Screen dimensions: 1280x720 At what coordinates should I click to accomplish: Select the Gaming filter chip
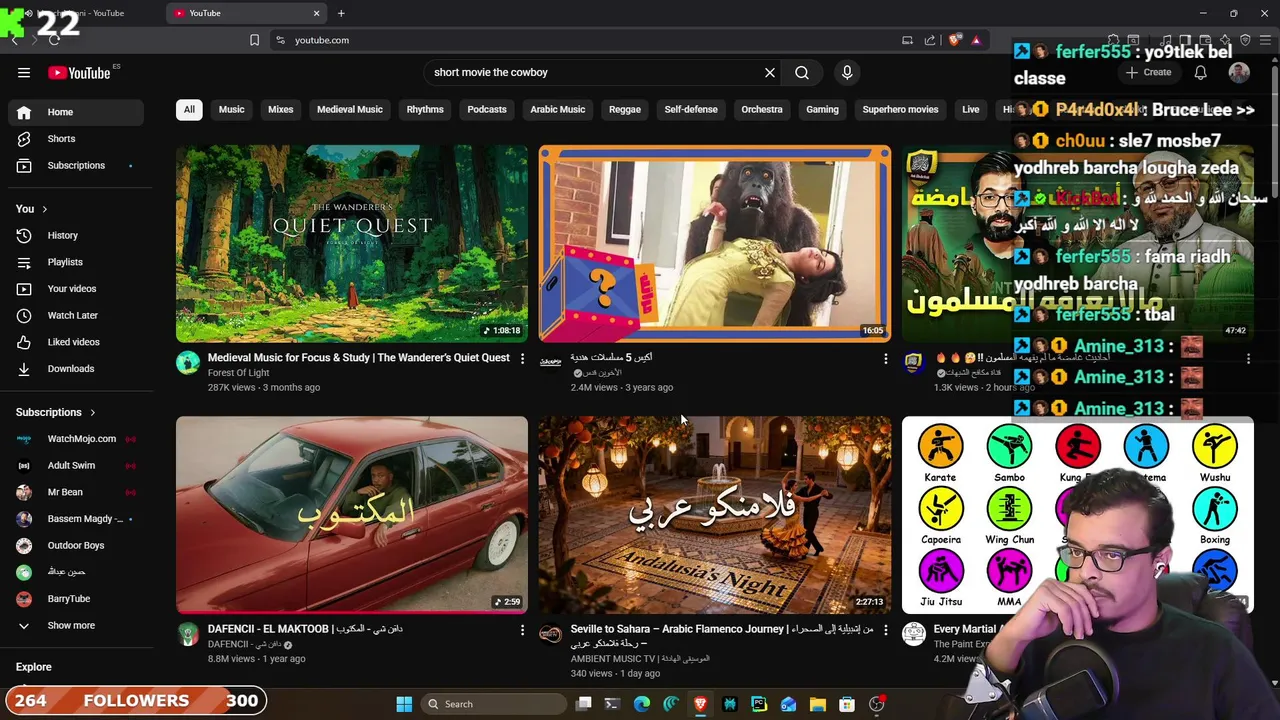pos(822,109)
